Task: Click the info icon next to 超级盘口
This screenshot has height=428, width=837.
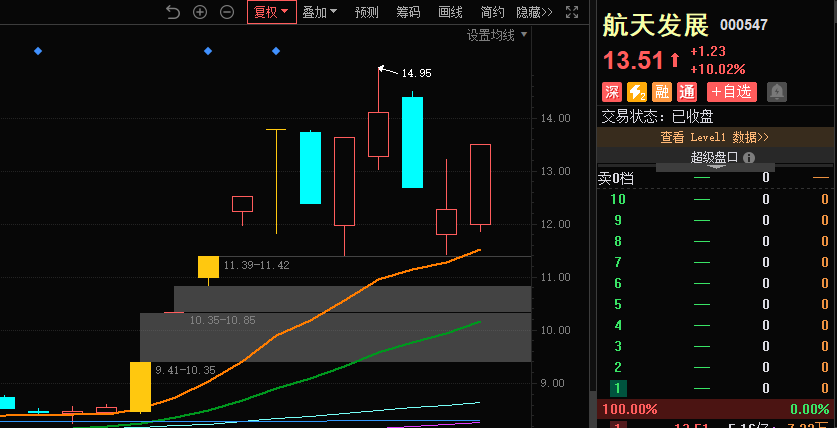Action: click(747, 157)
